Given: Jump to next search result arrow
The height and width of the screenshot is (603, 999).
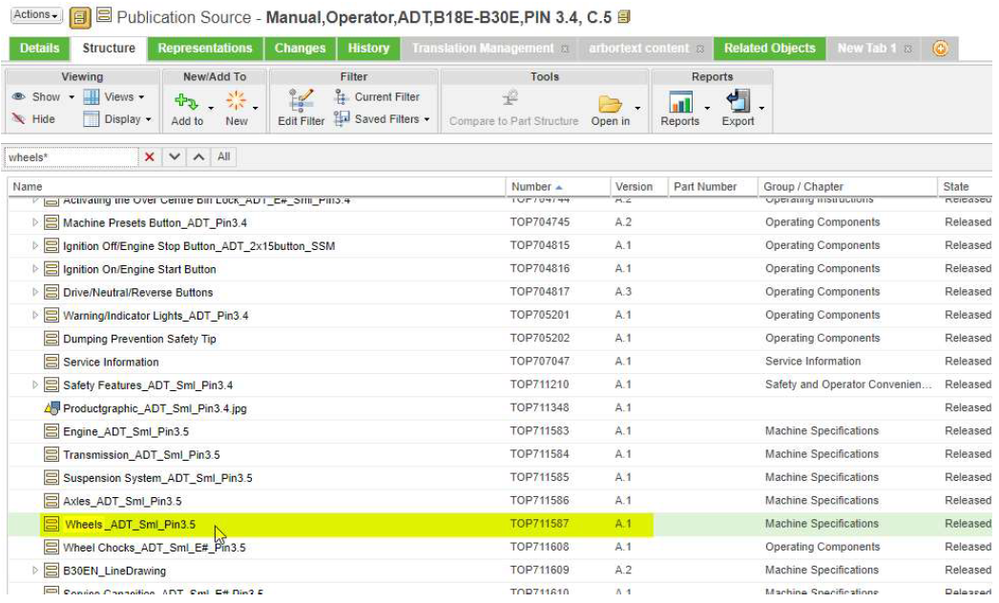Looking at the screenshot, I should click(175, 157).
